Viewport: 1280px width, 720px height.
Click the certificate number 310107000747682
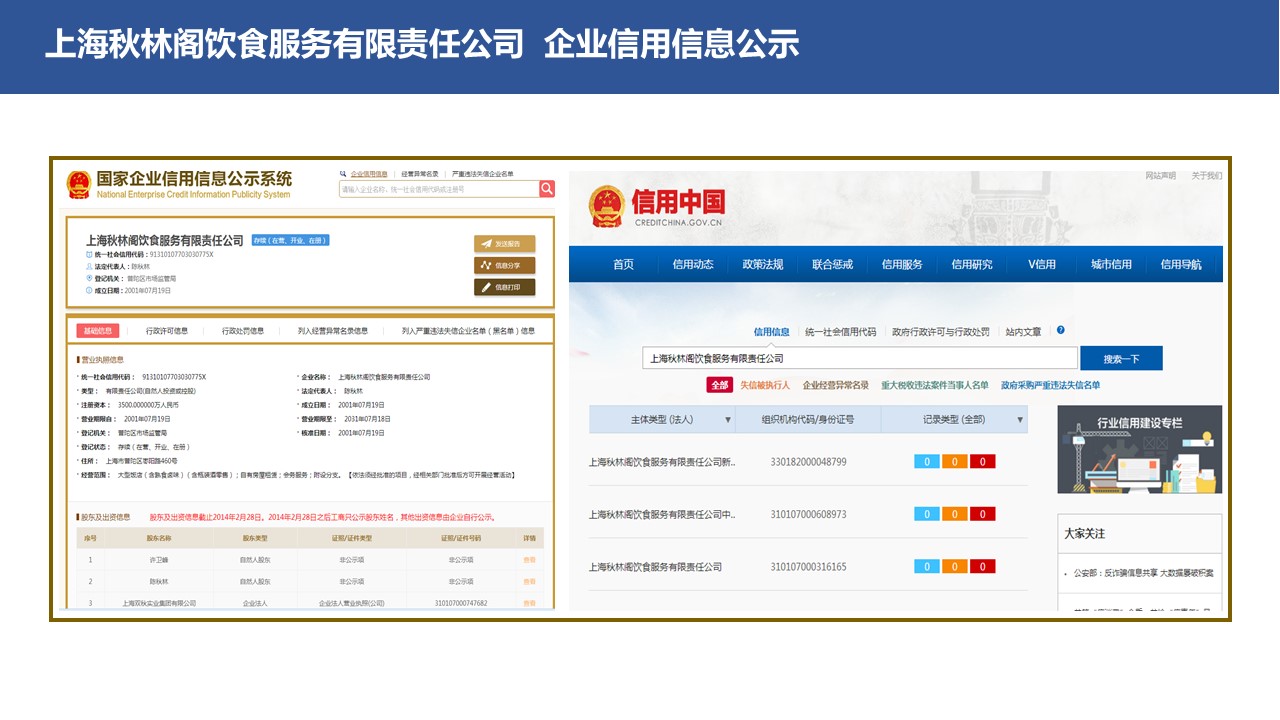(x=461, y=603)
